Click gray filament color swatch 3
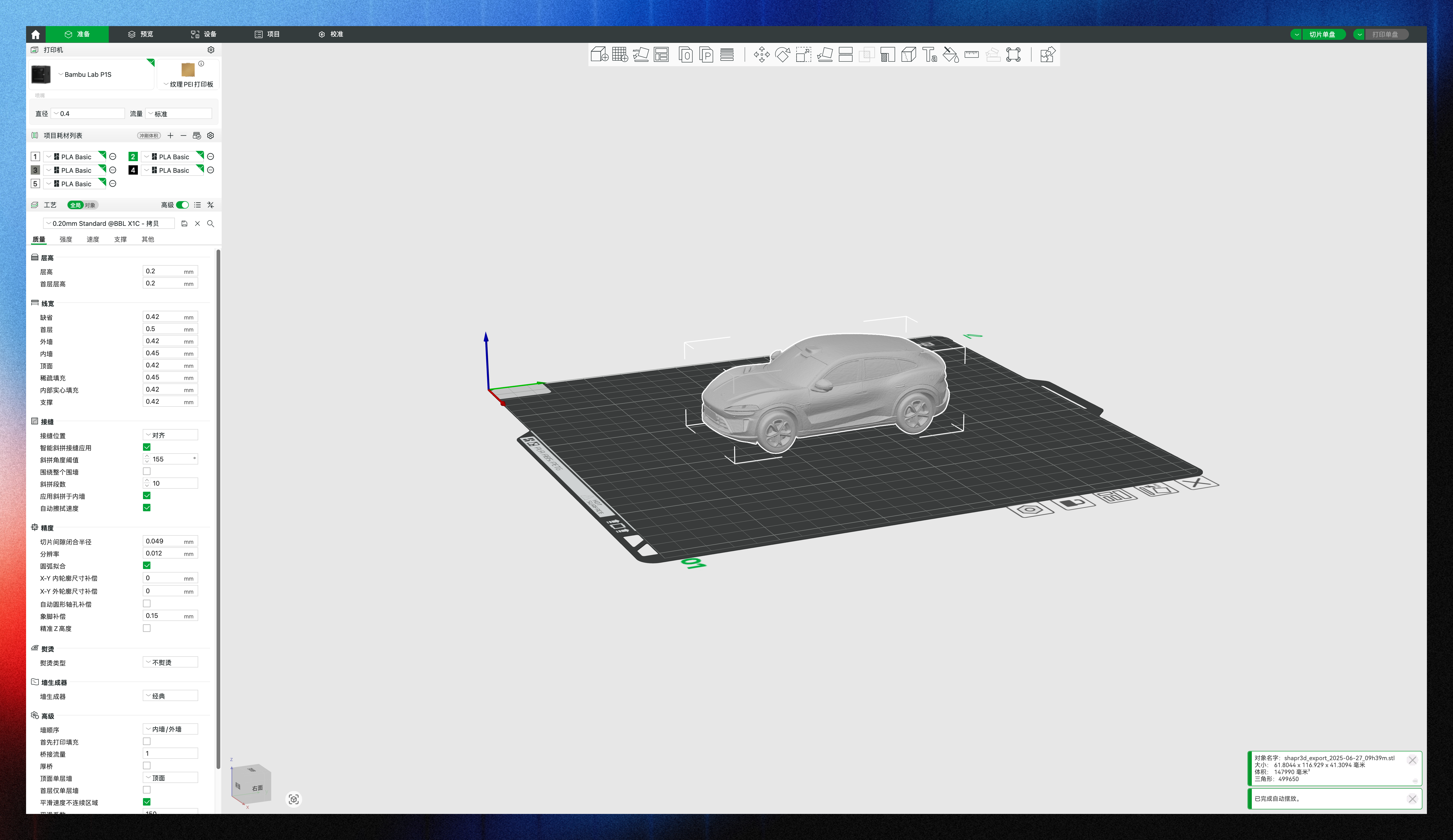Image resolution: width=1453 pixels, height=840 pixels. (35, 170)
